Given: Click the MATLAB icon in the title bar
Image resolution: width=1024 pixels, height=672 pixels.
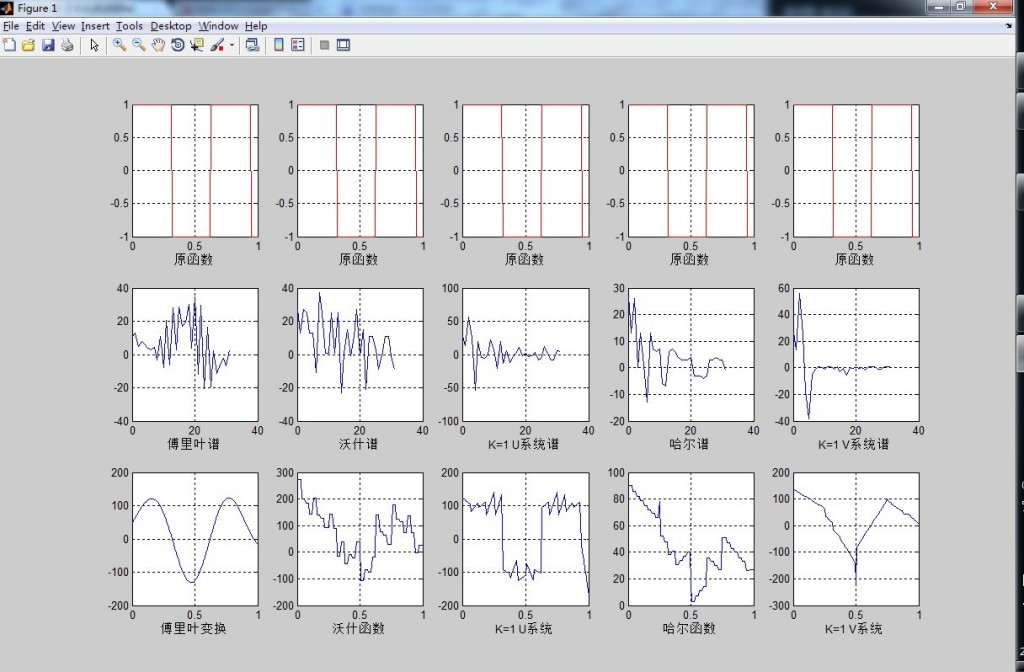Looking at the screenshot, I should (7, 8).
